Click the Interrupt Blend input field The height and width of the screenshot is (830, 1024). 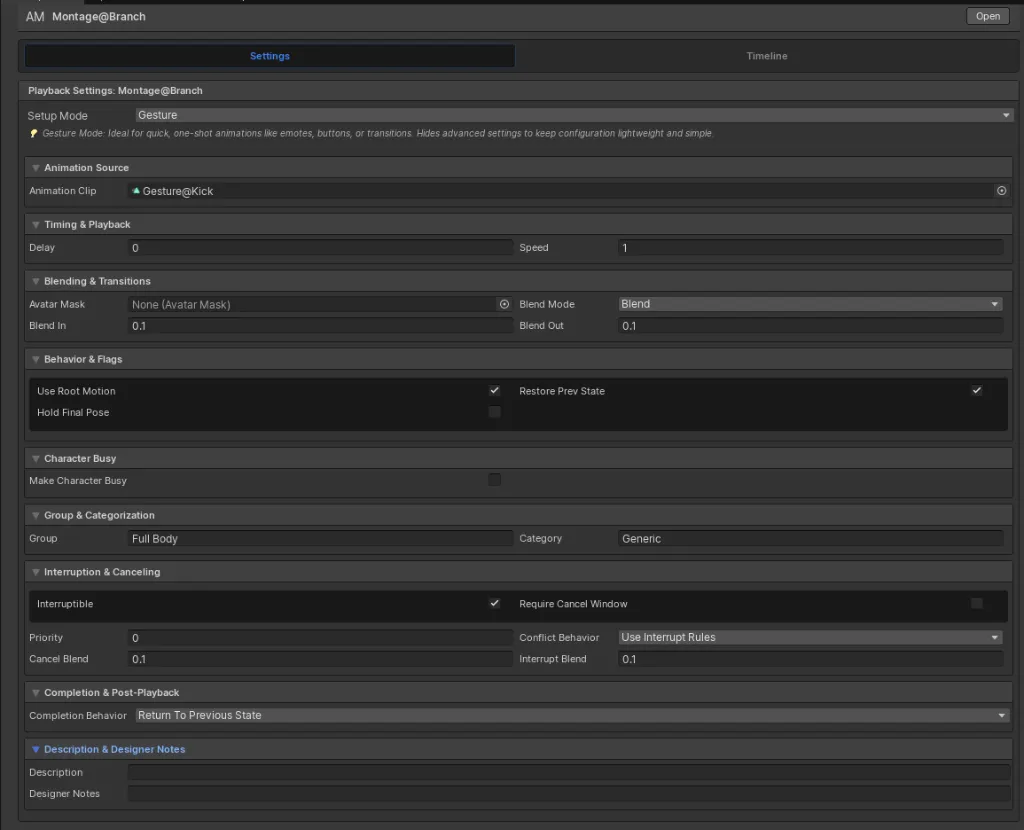810,660
